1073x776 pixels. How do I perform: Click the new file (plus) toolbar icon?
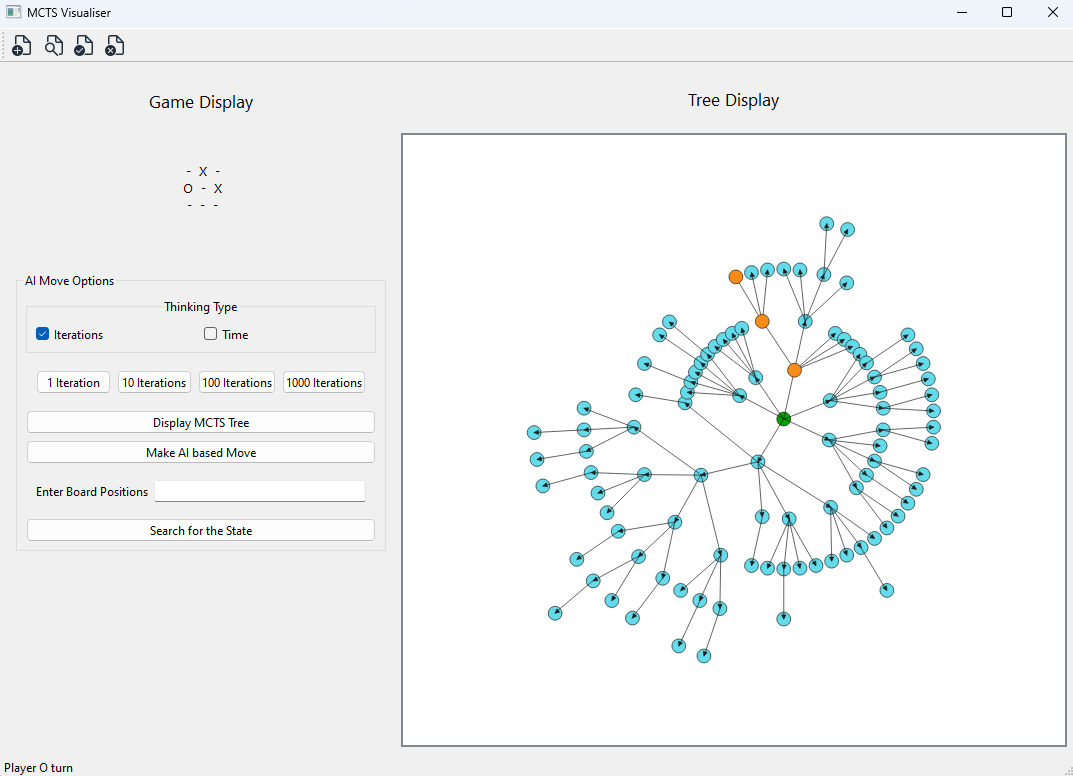click(x=21, y=45)
